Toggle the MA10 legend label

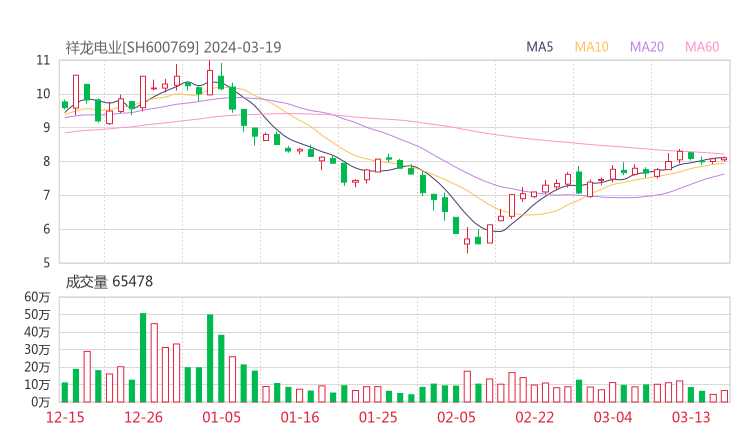coord(592,47)
